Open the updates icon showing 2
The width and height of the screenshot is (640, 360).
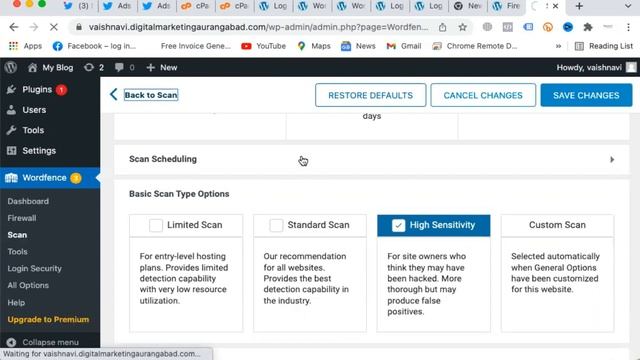click(94, 67)
